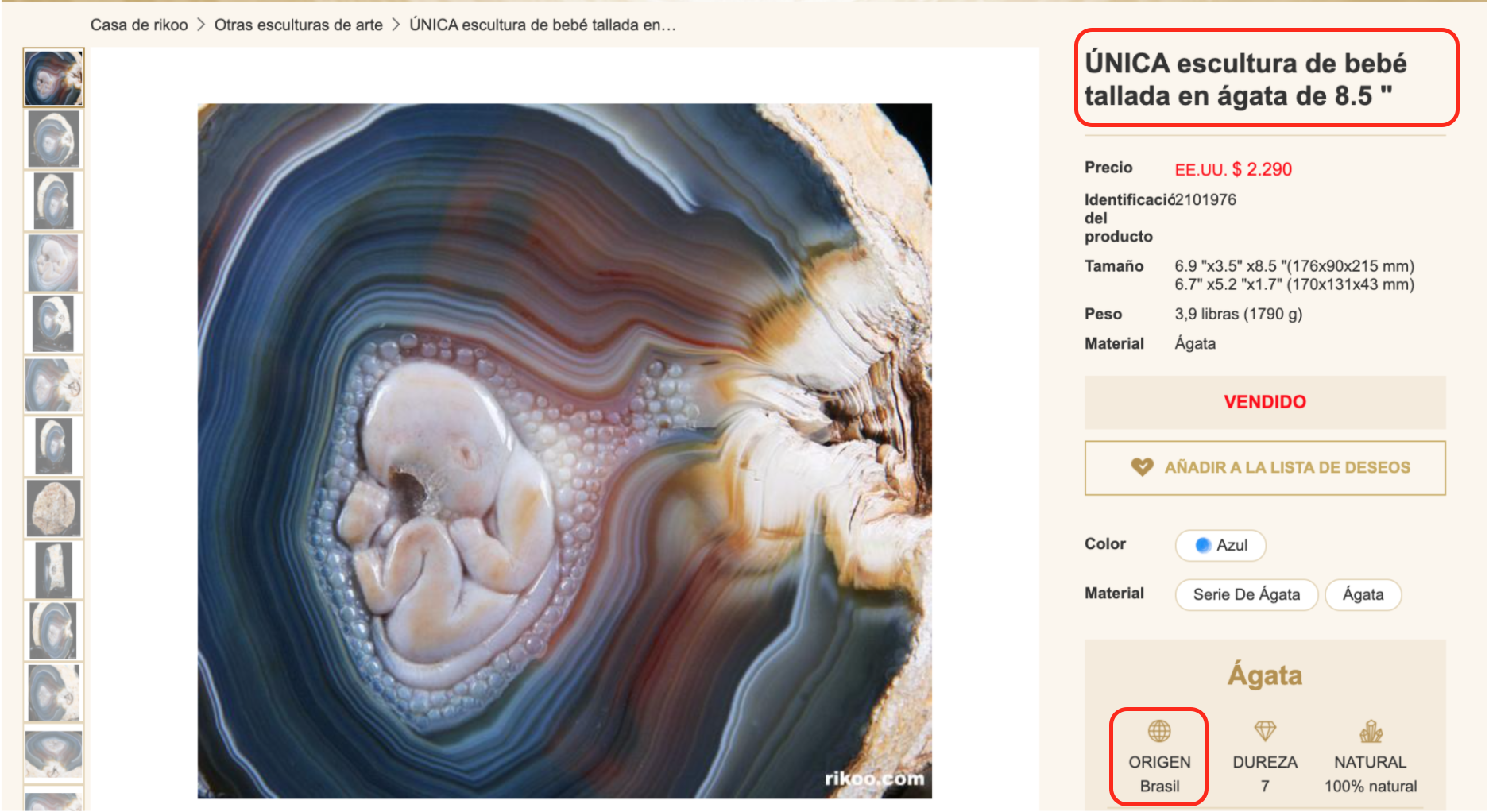Screen dimensions: 1489x812
Task: Select the third thumbnail on white background
Action: 54,201
